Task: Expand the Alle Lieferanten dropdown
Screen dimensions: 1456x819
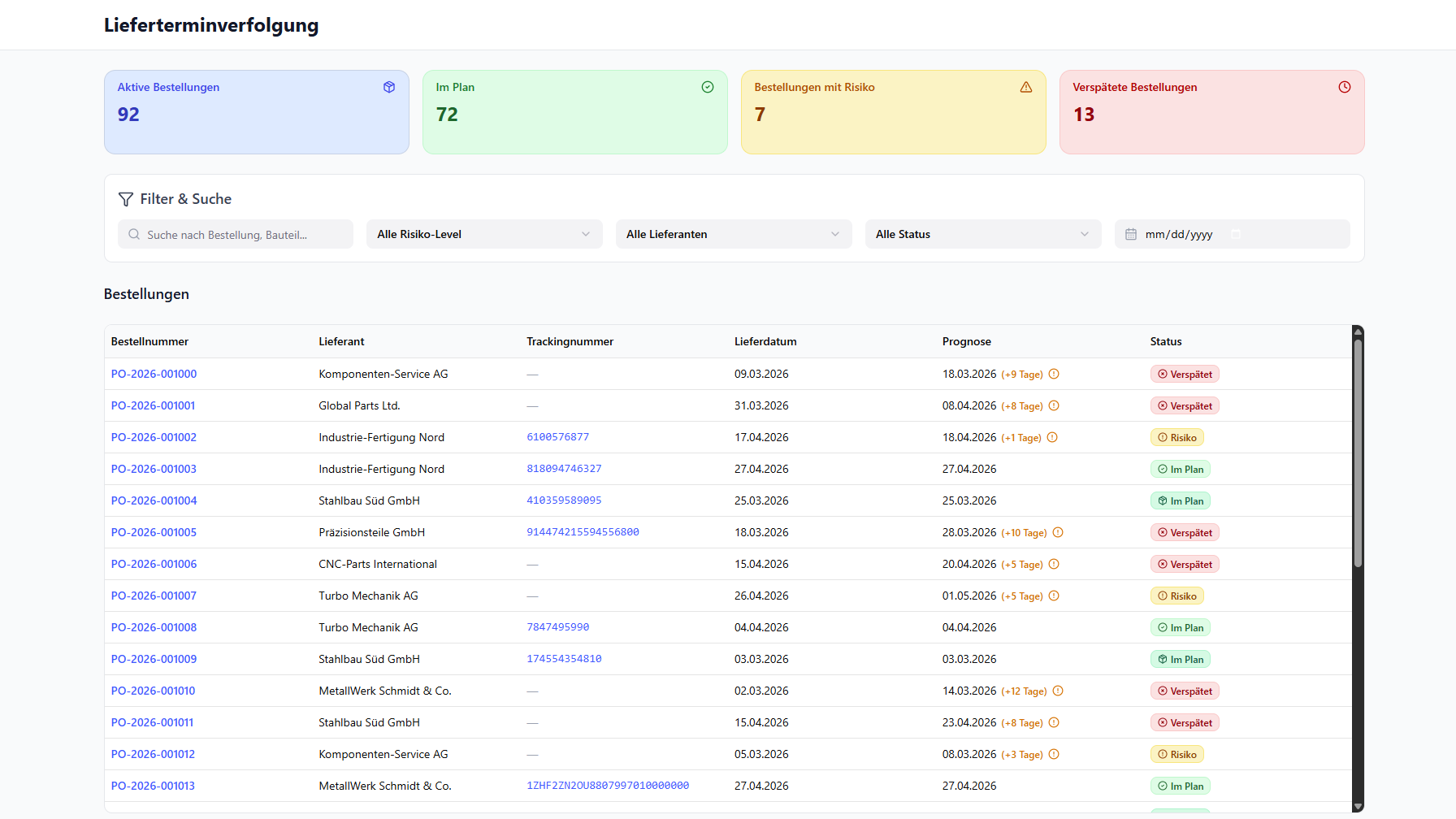Action: point(734,234)
